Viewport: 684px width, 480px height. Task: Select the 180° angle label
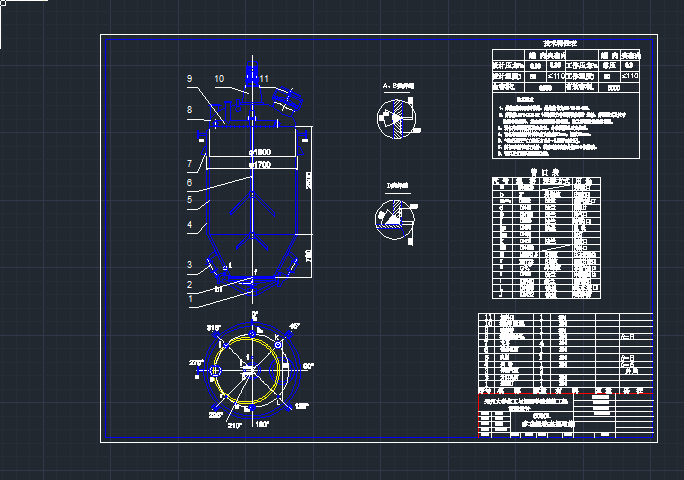point(262,425)
